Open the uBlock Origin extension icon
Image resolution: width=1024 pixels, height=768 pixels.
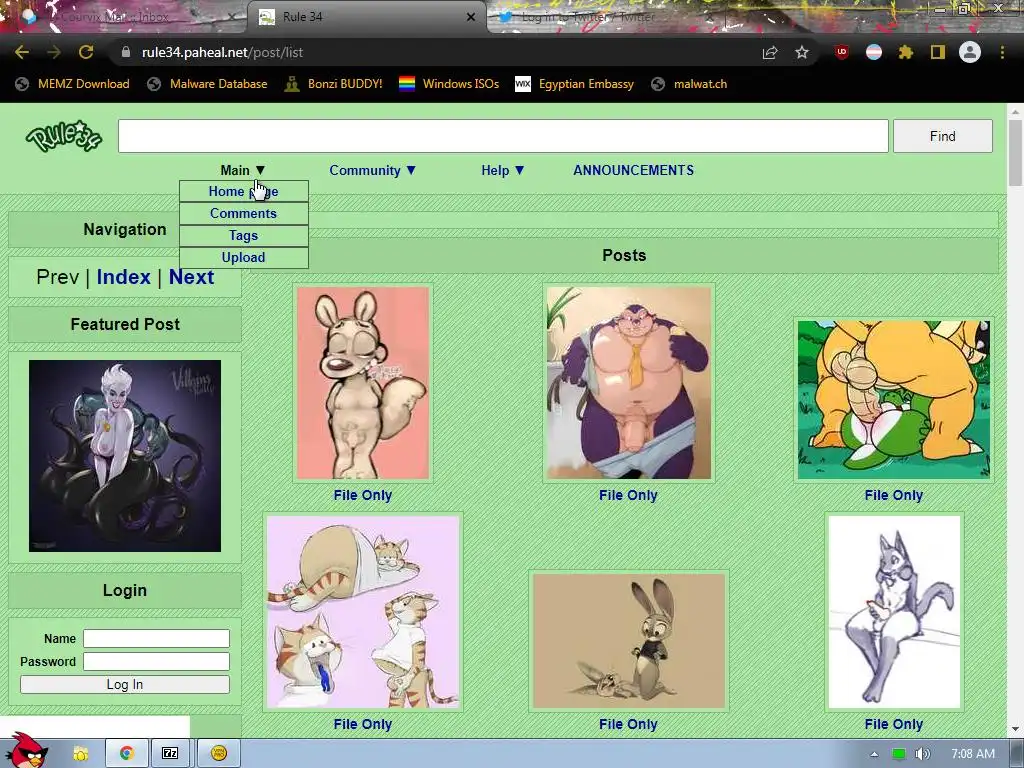pos(842,52)
